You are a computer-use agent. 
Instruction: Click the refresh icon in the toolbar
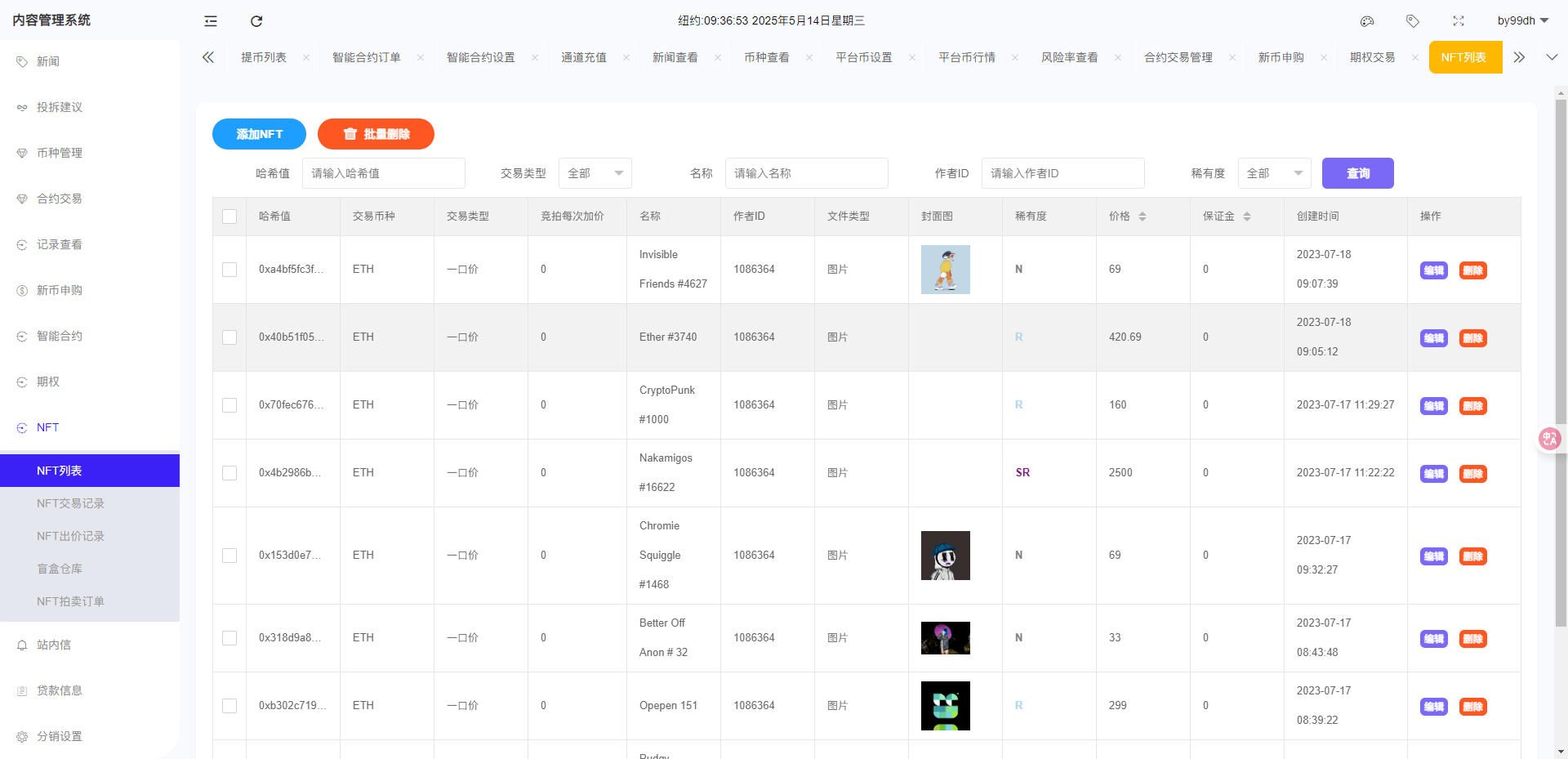click(x=256, y=20)
